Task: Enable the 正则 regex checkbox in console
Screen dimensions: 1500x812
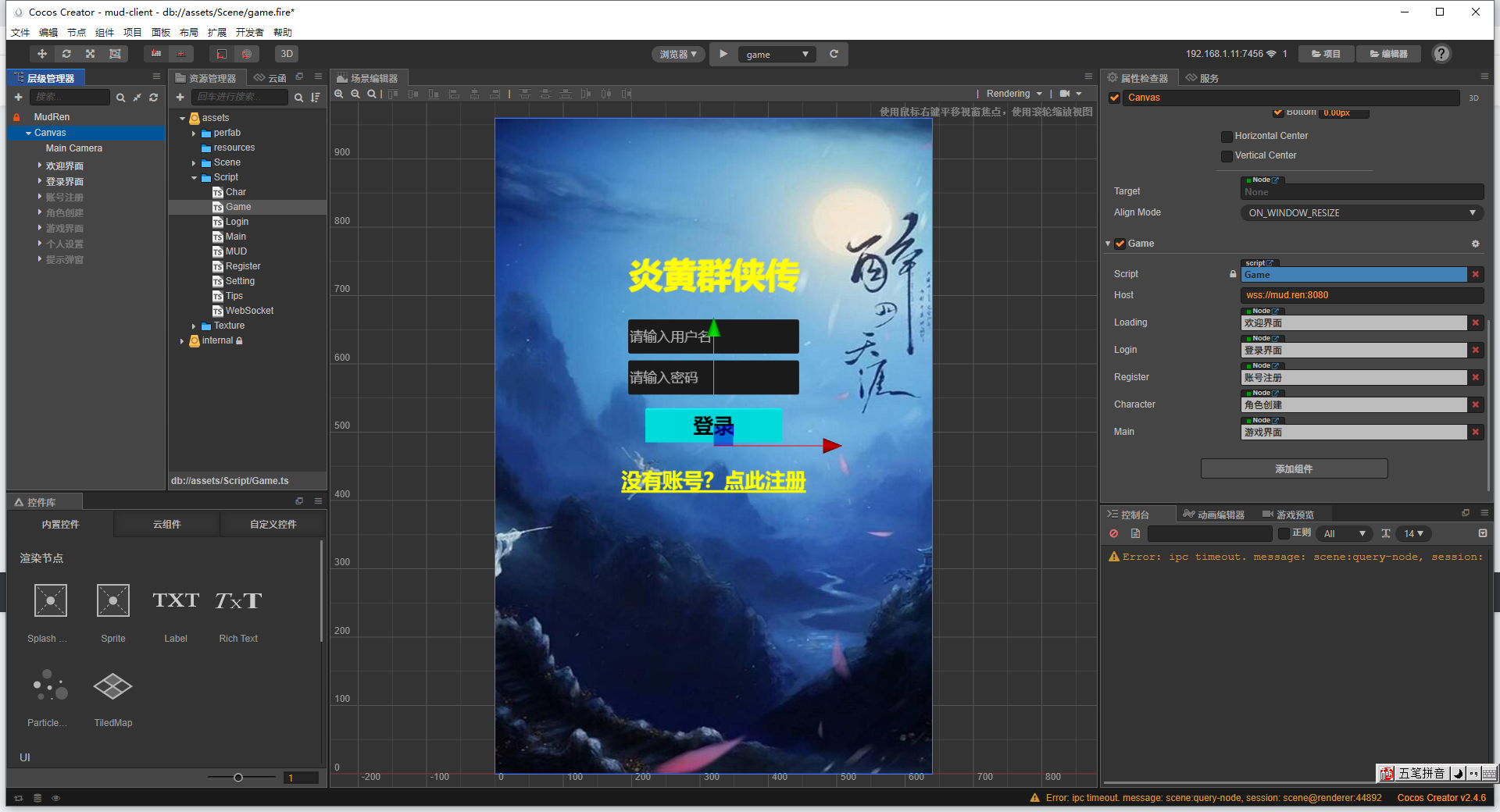Action: [1284, 533]
